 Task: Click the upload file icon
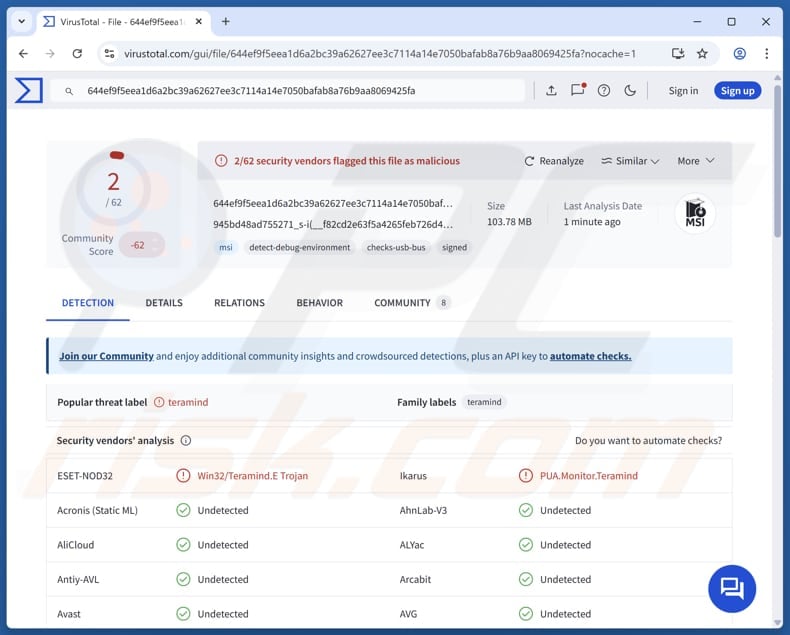551,91
